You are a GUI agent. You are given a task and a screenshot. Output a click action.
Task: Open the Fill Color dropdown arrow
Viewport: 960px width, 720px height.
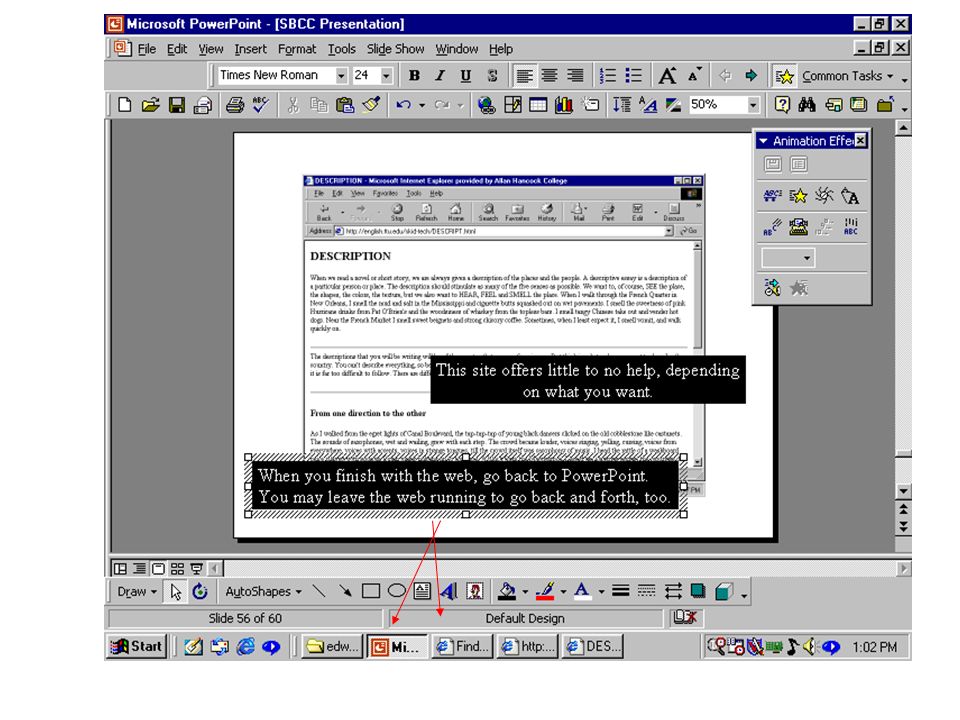(525, 591)
